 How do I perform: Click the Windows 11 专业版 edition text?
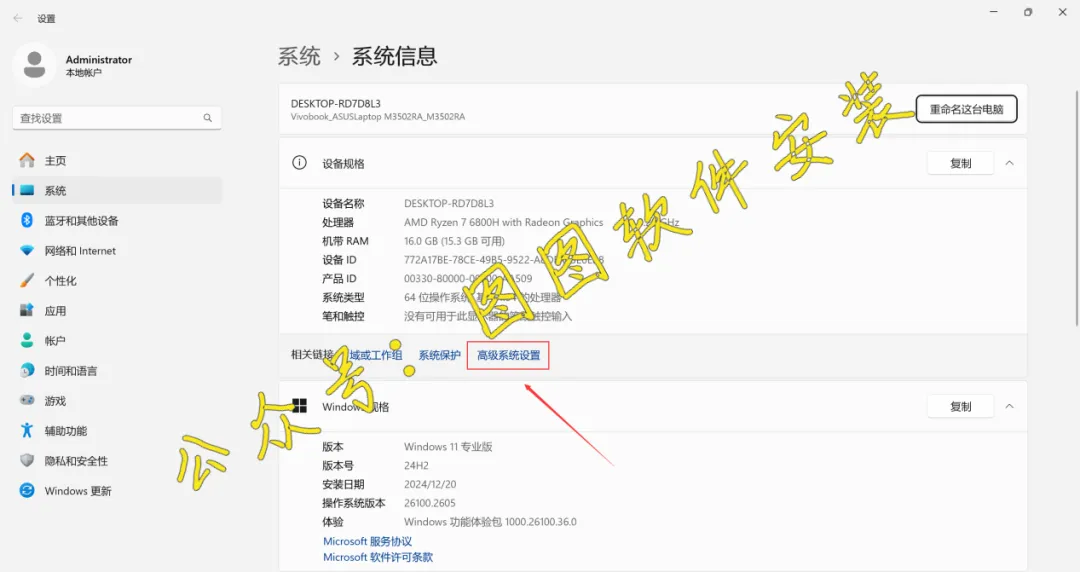(x=448, y=447)
